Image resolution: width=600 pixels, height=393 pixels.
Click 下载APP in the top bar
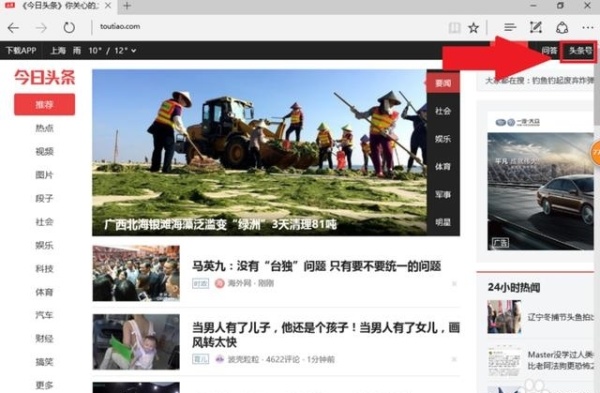point(21,51)
